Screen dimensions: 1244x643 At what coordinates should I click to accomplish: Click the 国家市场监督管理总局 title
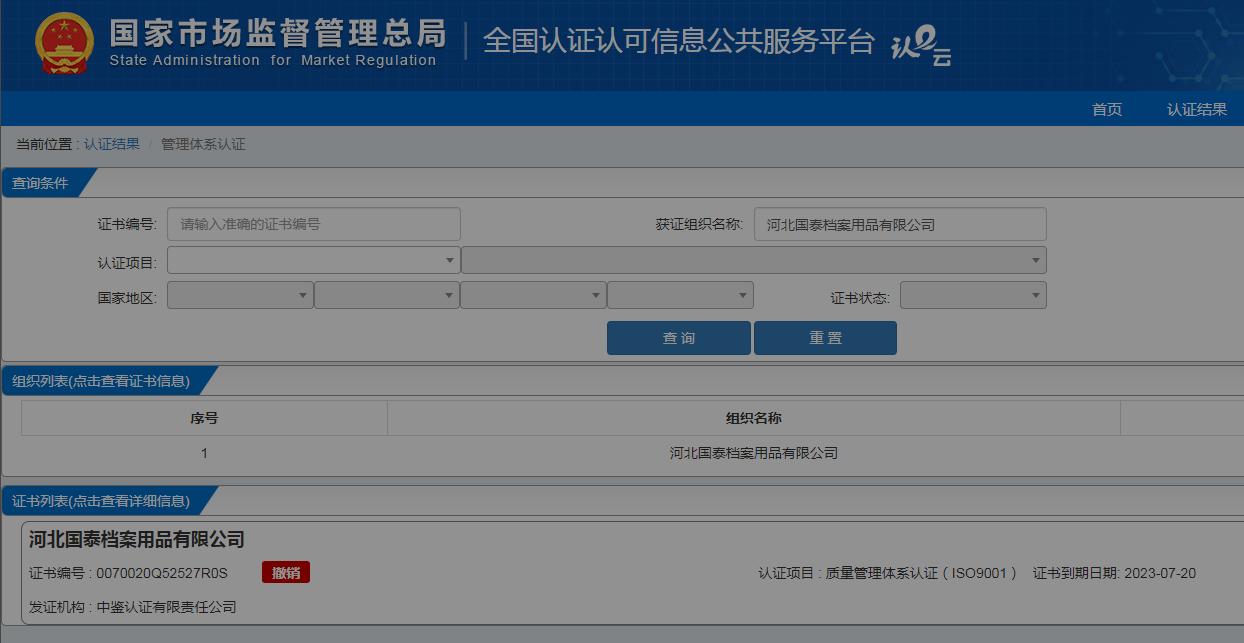click(x=277, y=33)
